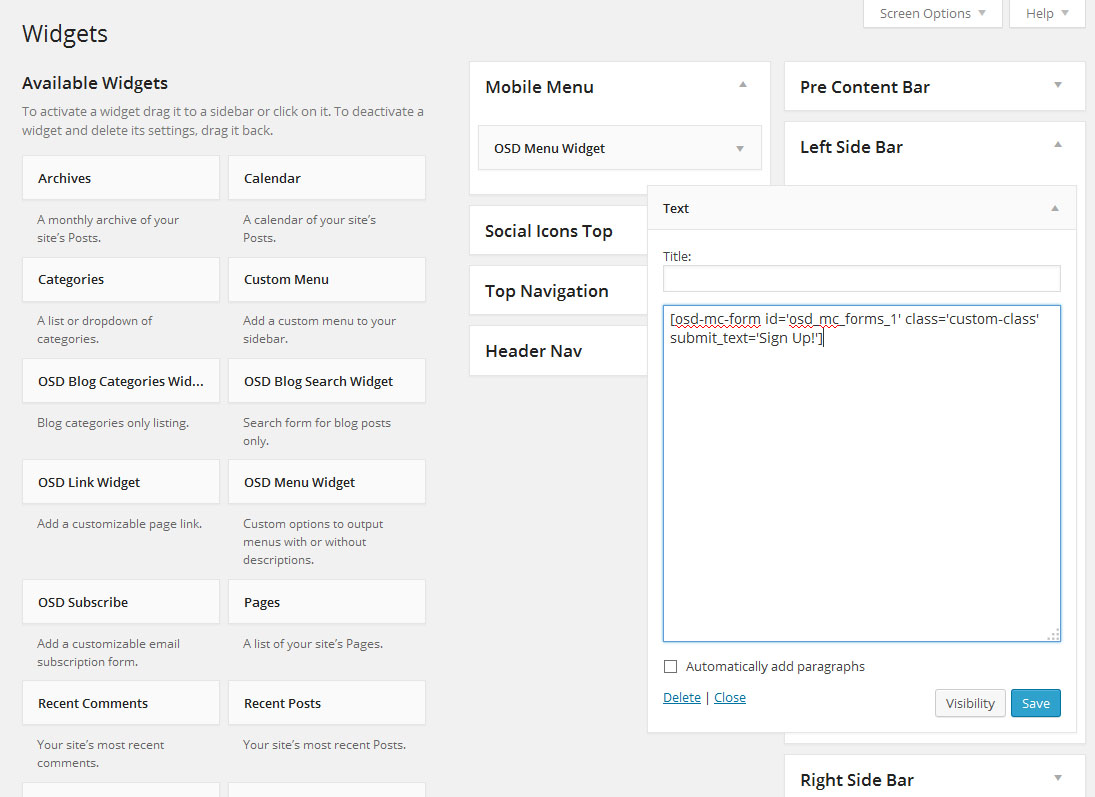This screenshot has width=1095, height=797.
Task: Expand the Right Side Bar panel
Action: point(1058,777)
